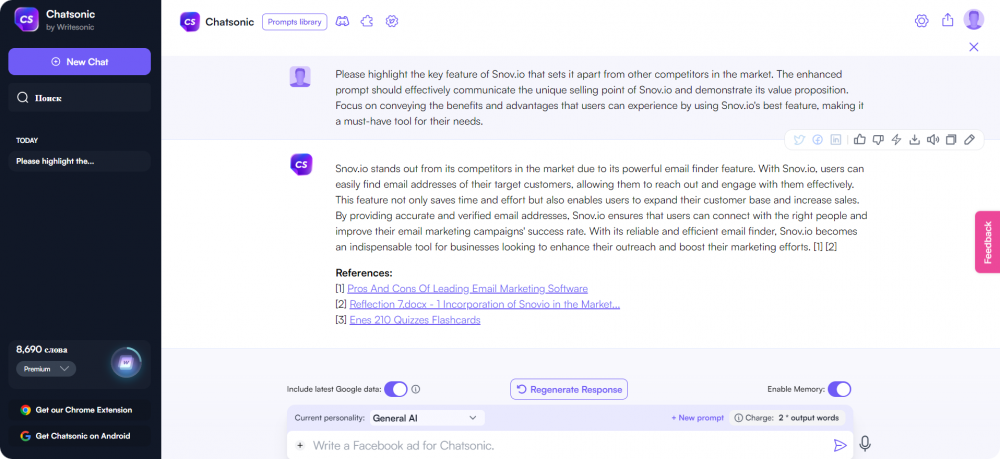Screen dimensions: 1000x459
Task: Send the message with paper plane icon
Action: [840, 445]
